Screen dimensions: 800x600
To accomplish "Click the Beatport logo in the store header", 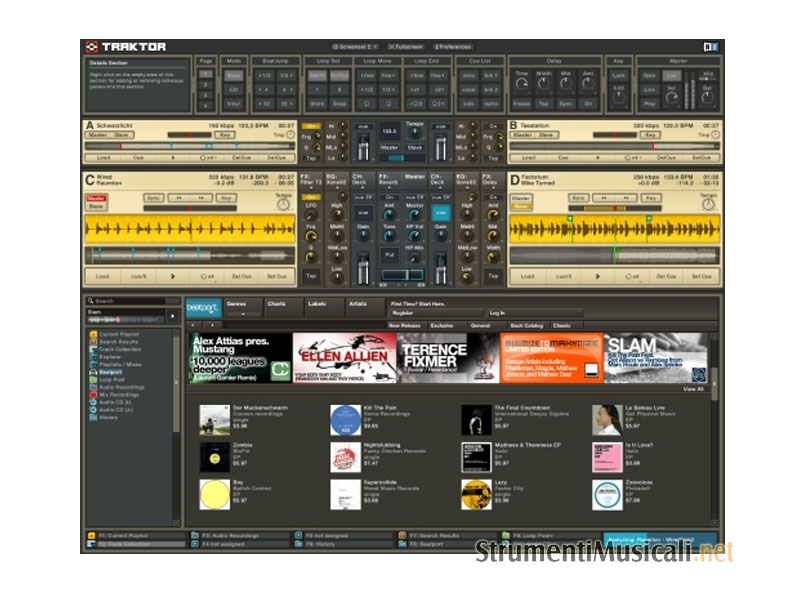I will (x=204, y=308).
